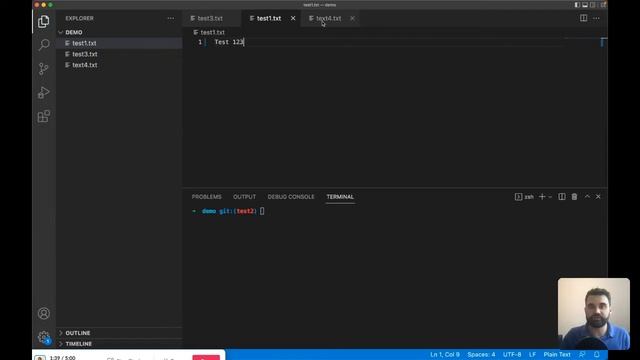Add a new terminal with plus icon
Viewport: 640px width, 360px height.
[x=542, y=197]
